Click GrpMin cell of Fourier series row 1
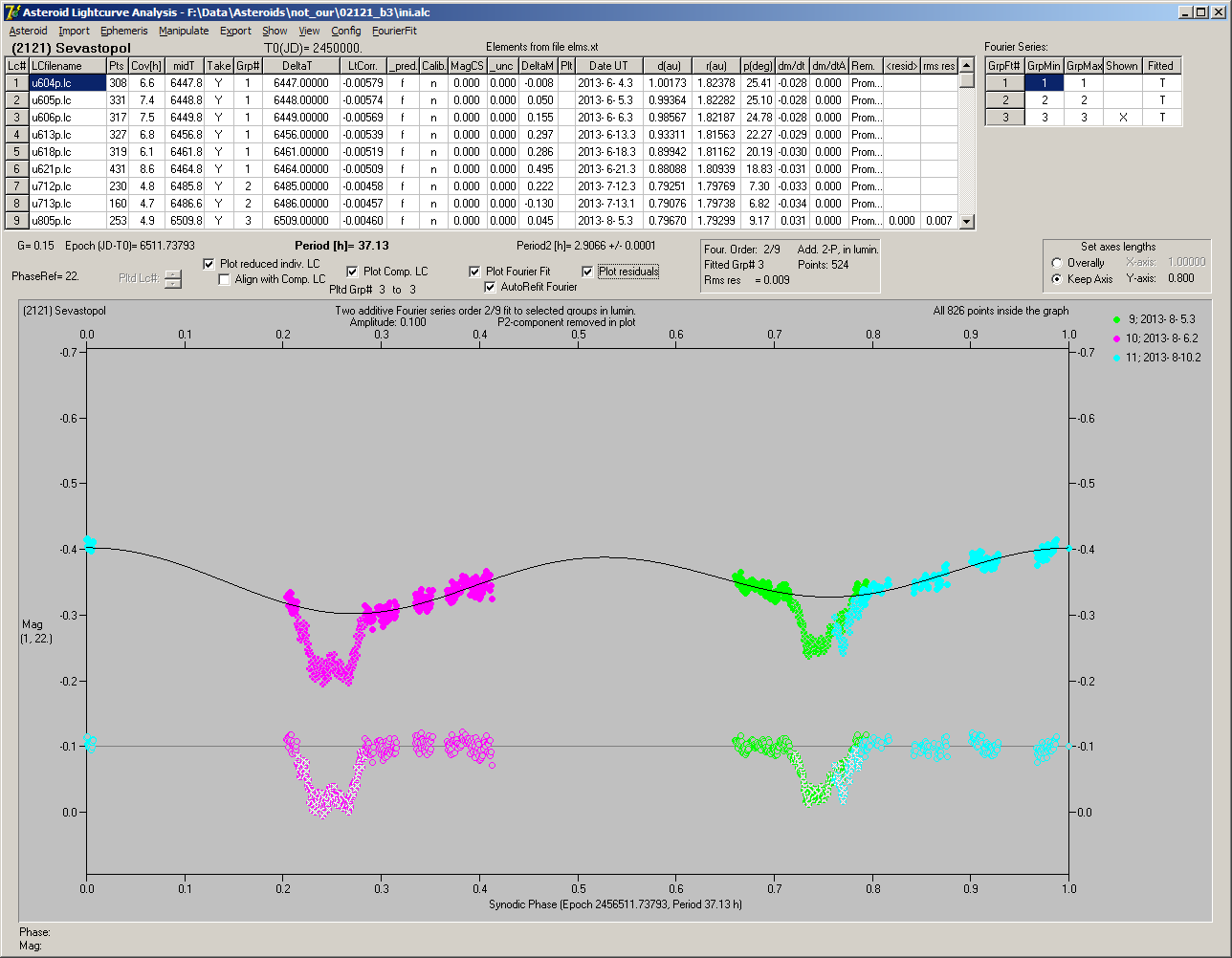The height and width of the screenshot is (958, 1232). coord(1045,83)
